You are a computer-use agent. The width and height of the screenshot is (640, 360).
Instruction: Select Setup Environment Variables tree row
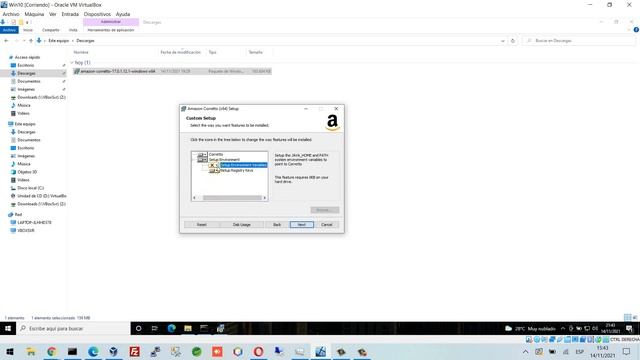pos(243,165)
